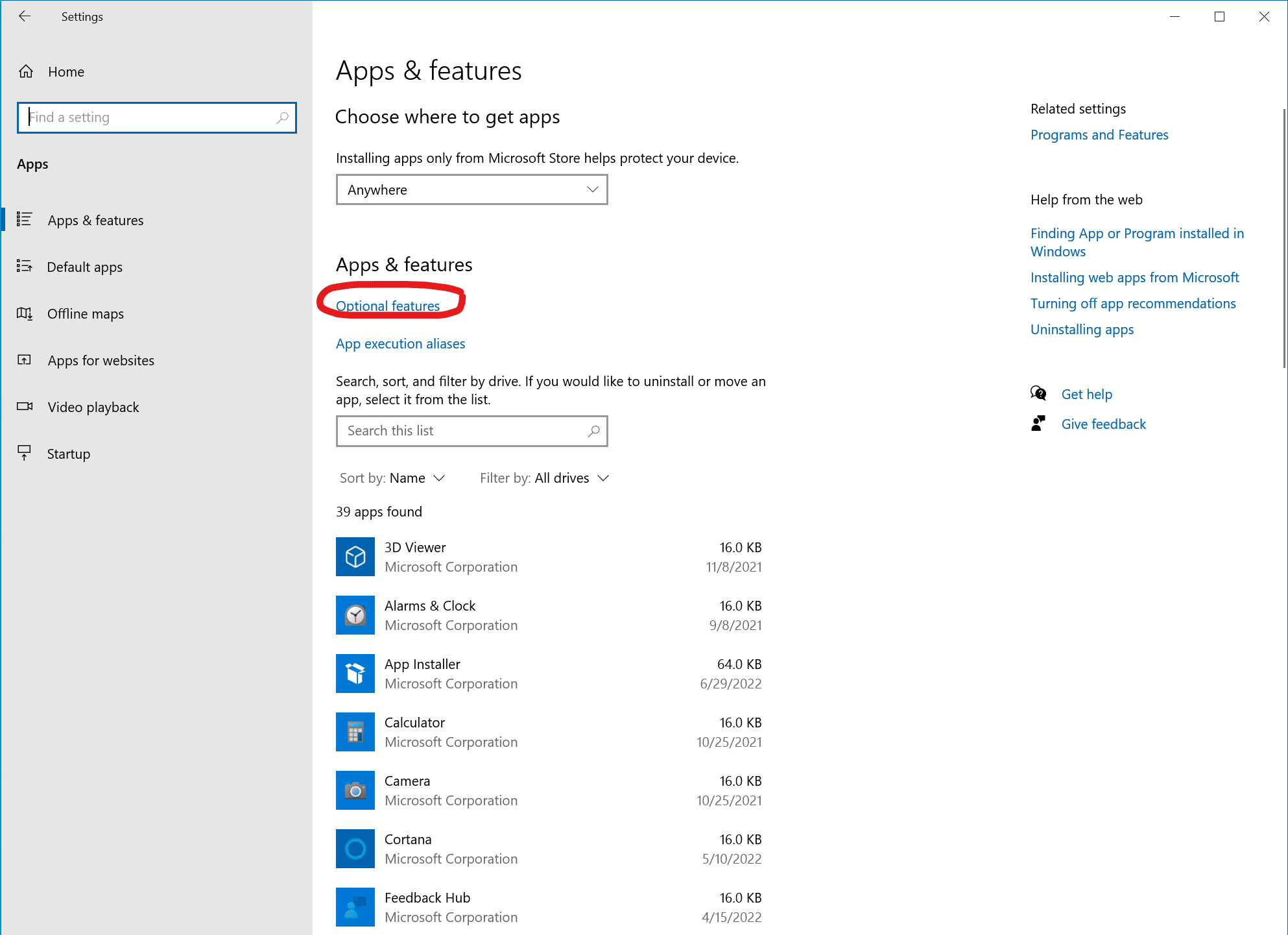Open Programs and Features related settings
Image resolution: width=1288 pixels, height=935 pixels.
click(x=1099, y=134)
